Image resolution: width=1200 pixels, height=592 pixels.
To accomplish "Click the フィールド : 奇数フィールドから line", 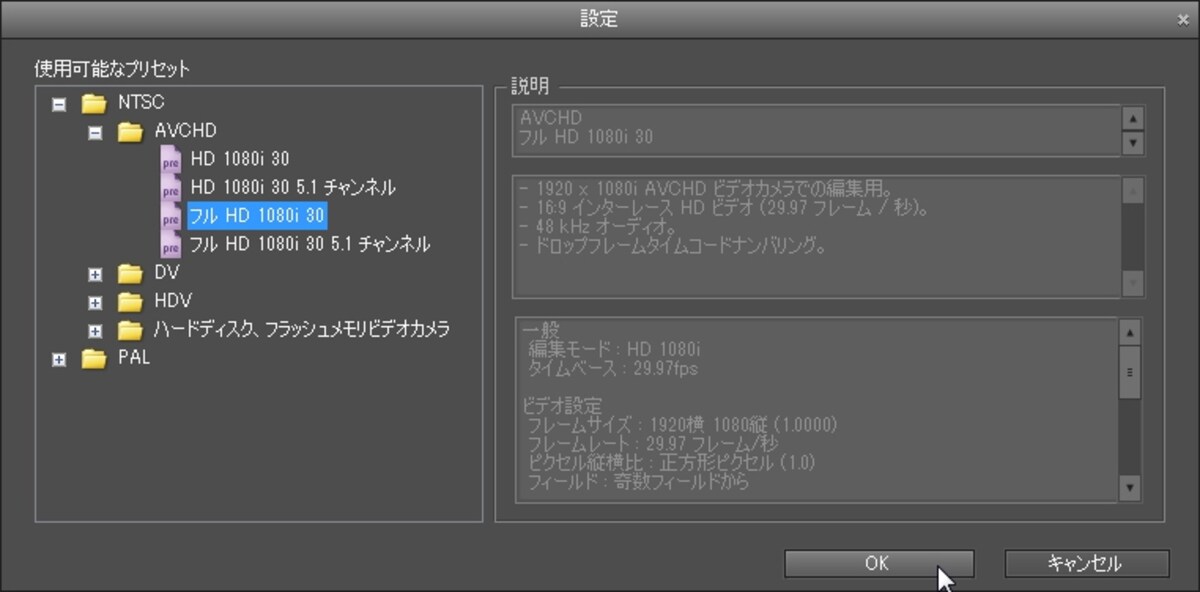I will (x=639, y=480).
